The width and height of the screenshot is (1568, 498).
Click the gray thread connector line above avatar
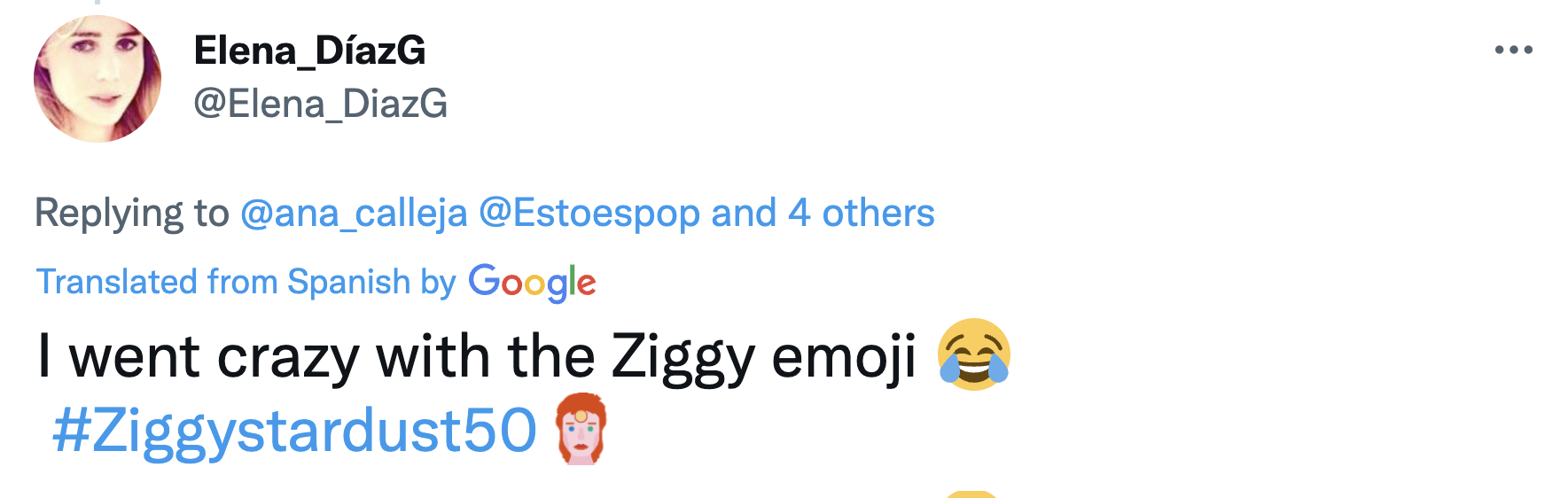coord(98,2)
